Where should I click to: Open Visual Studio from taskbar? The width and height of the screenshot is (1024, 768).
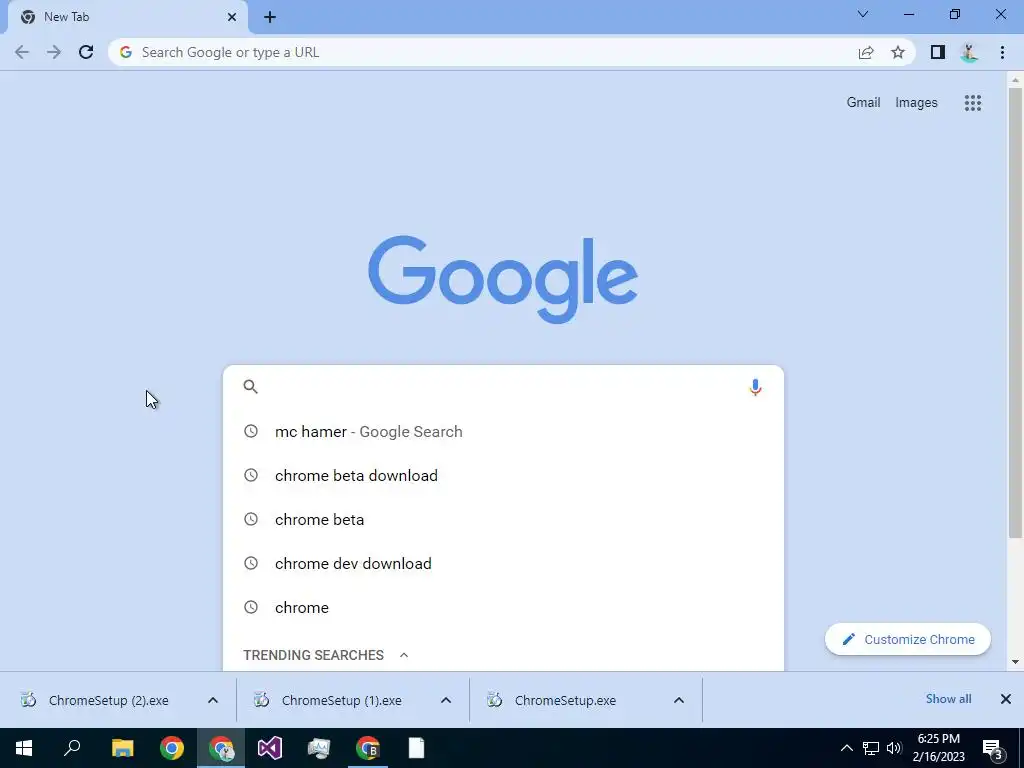click(269, 748)
